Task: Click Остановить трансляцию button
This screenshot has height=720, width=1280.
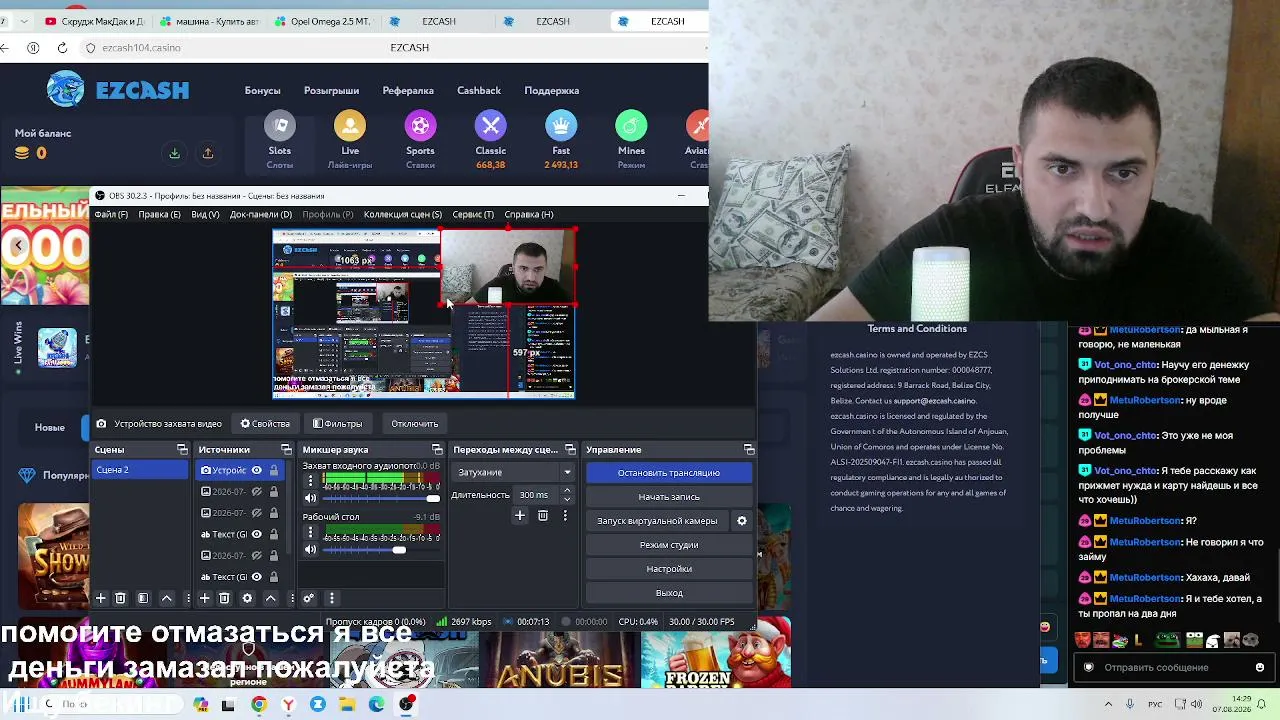Action: point(669,473)
